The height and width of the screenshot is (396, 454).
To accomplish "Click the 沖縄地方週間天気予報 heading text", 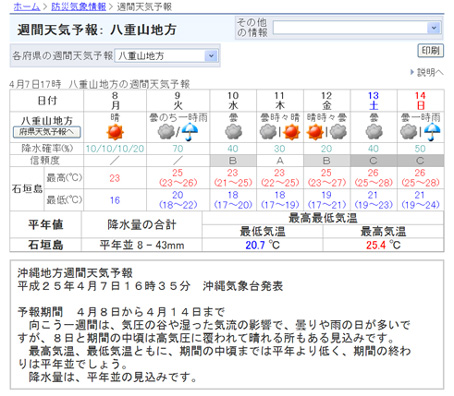I will pos(75,273).
